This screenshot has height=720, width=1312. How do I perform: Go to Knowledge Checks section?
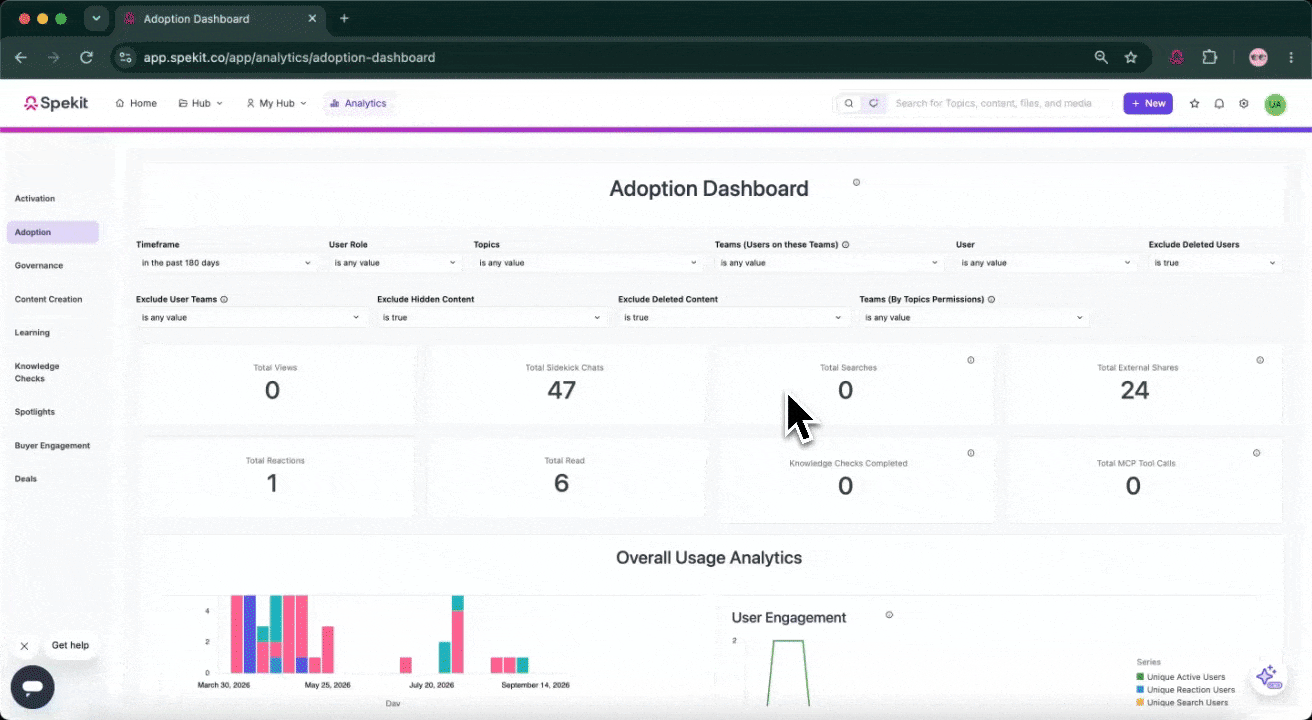pos(38,372)
